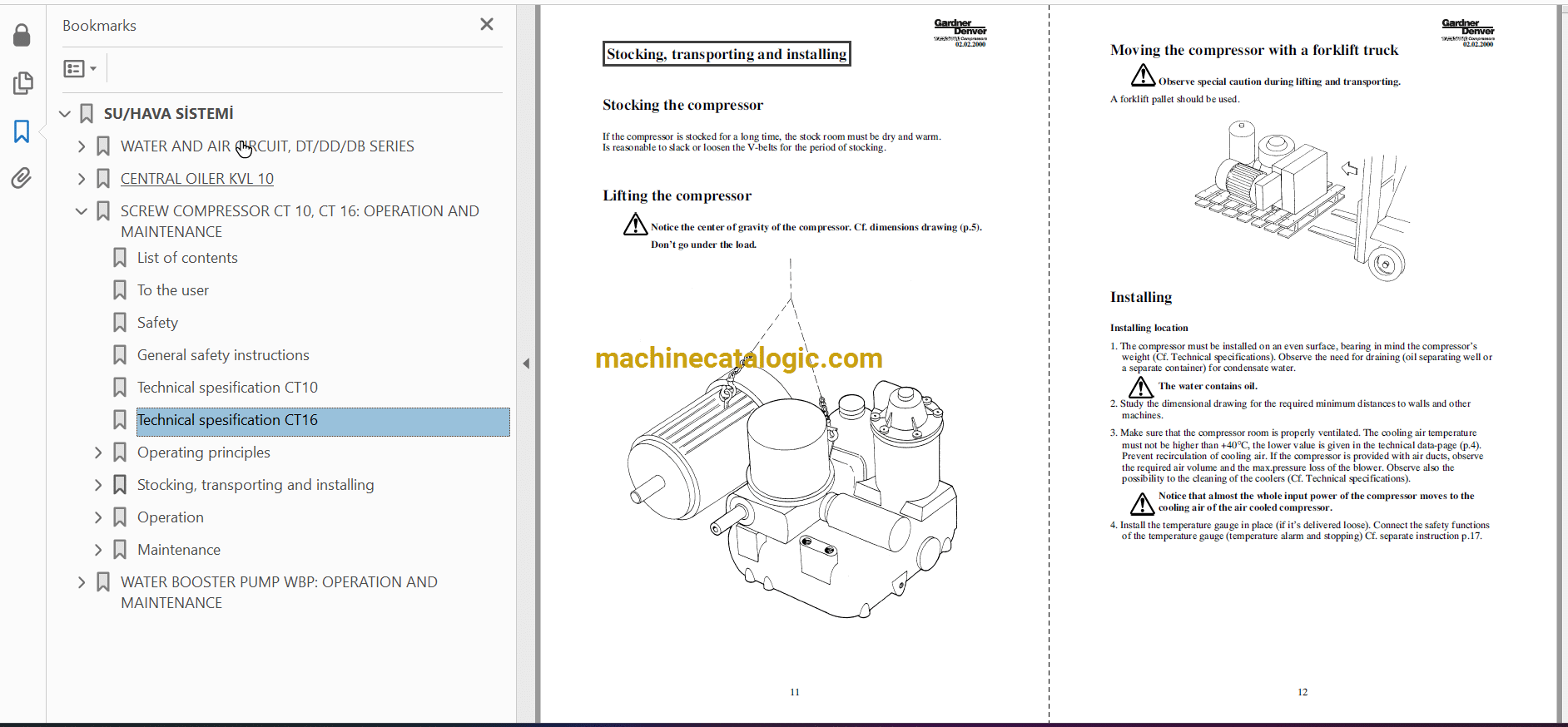Screen dimensions: 1568x727
Task: Click page number 12 at page bottom
Action: point(1303,692)
